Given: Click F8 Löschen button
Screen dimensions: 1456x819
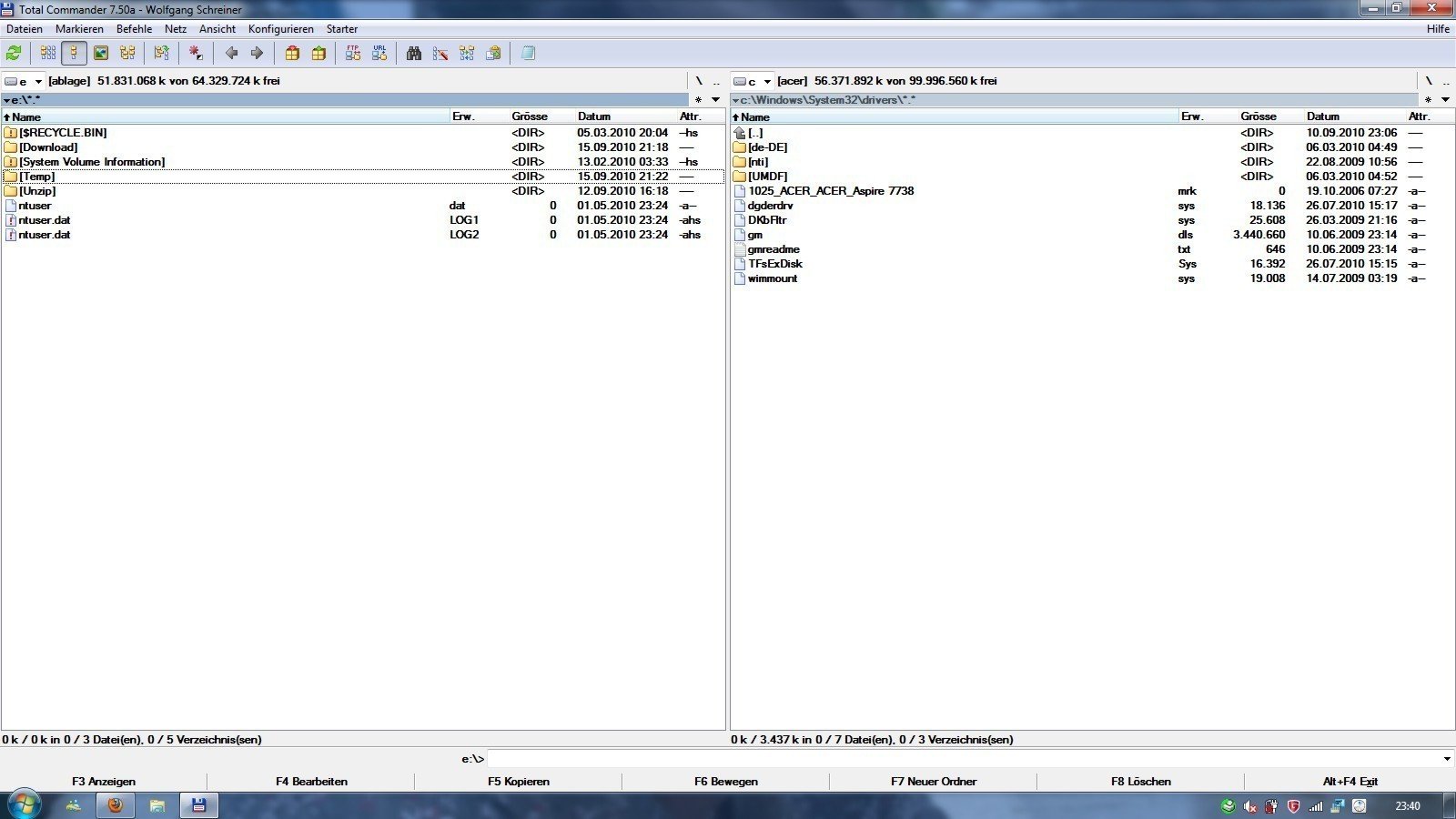Looking at the screenshot, I should (1141, 782).
